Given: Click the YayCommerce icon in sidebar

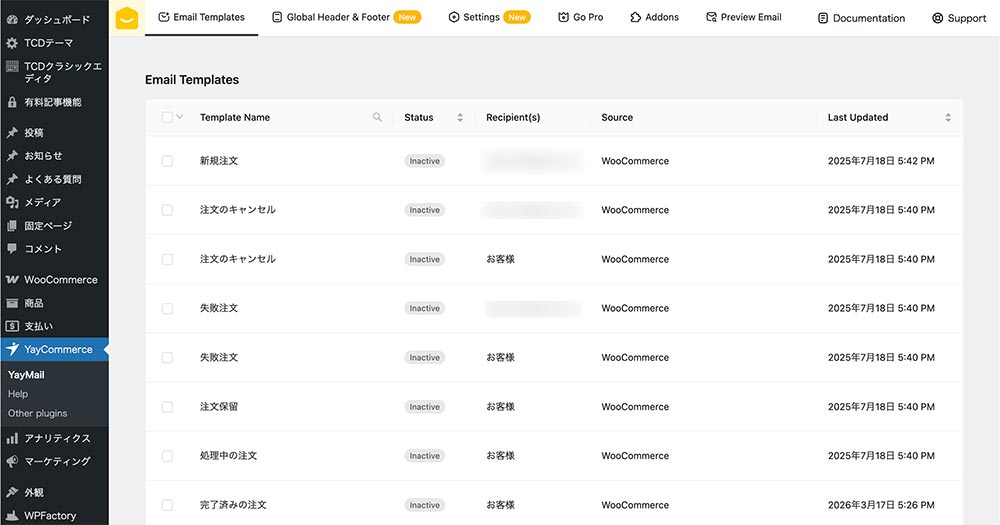Looking at the screenshot, I should tap(12, 350).
